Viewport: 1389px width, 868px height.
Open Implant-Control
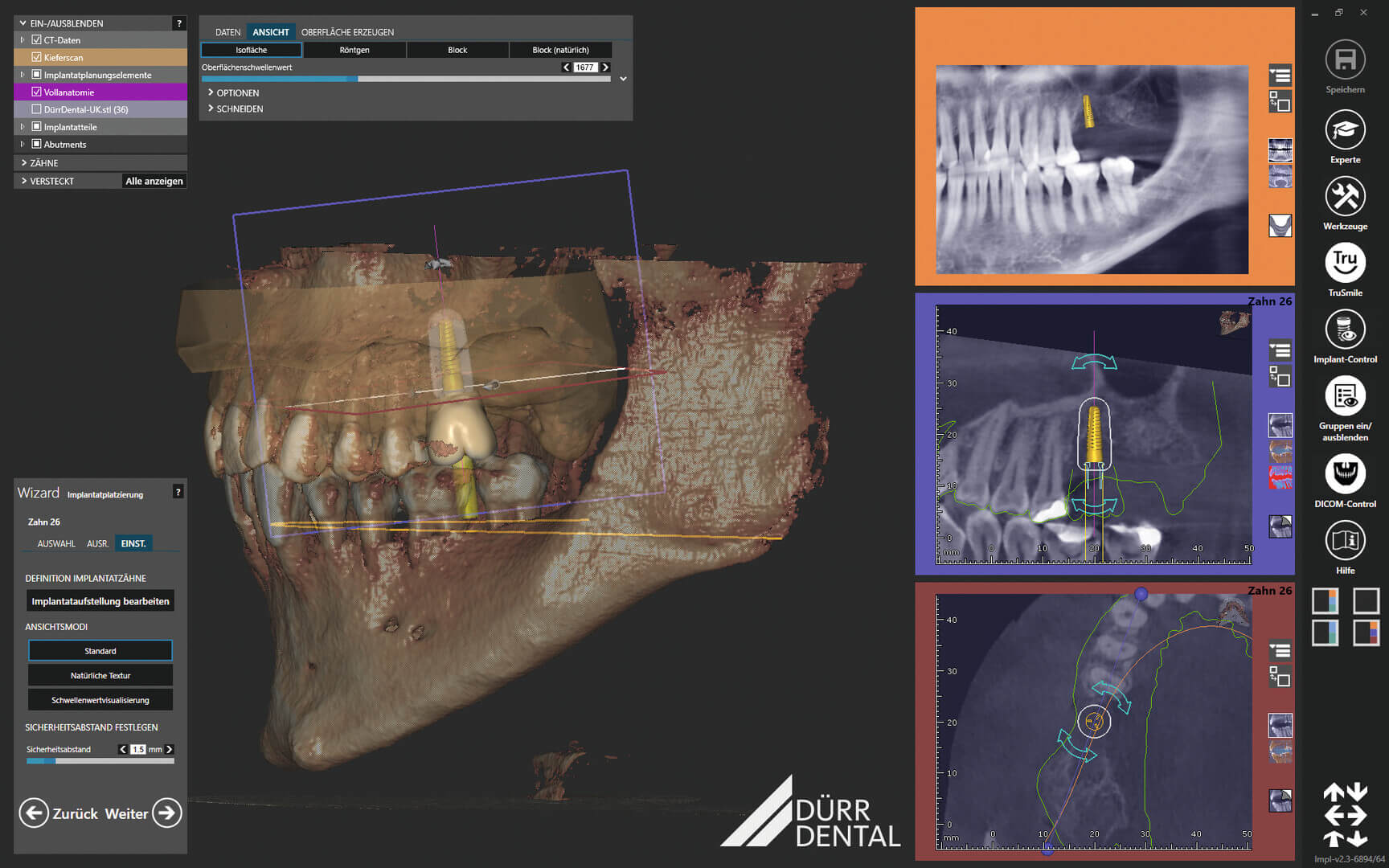tap(1345, 330)
